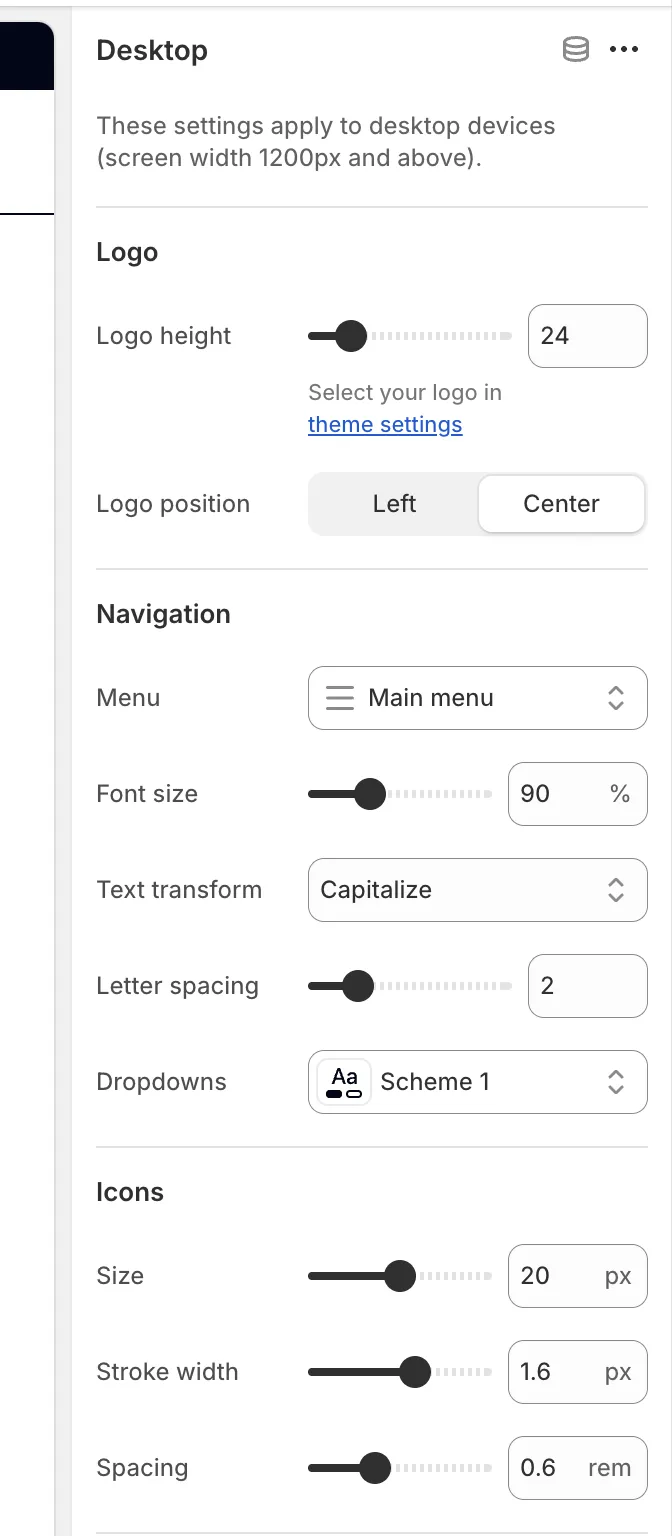672x1536 pixels.
Task: Click the hamburger icon beside Main menu
Action: [339, 697]
